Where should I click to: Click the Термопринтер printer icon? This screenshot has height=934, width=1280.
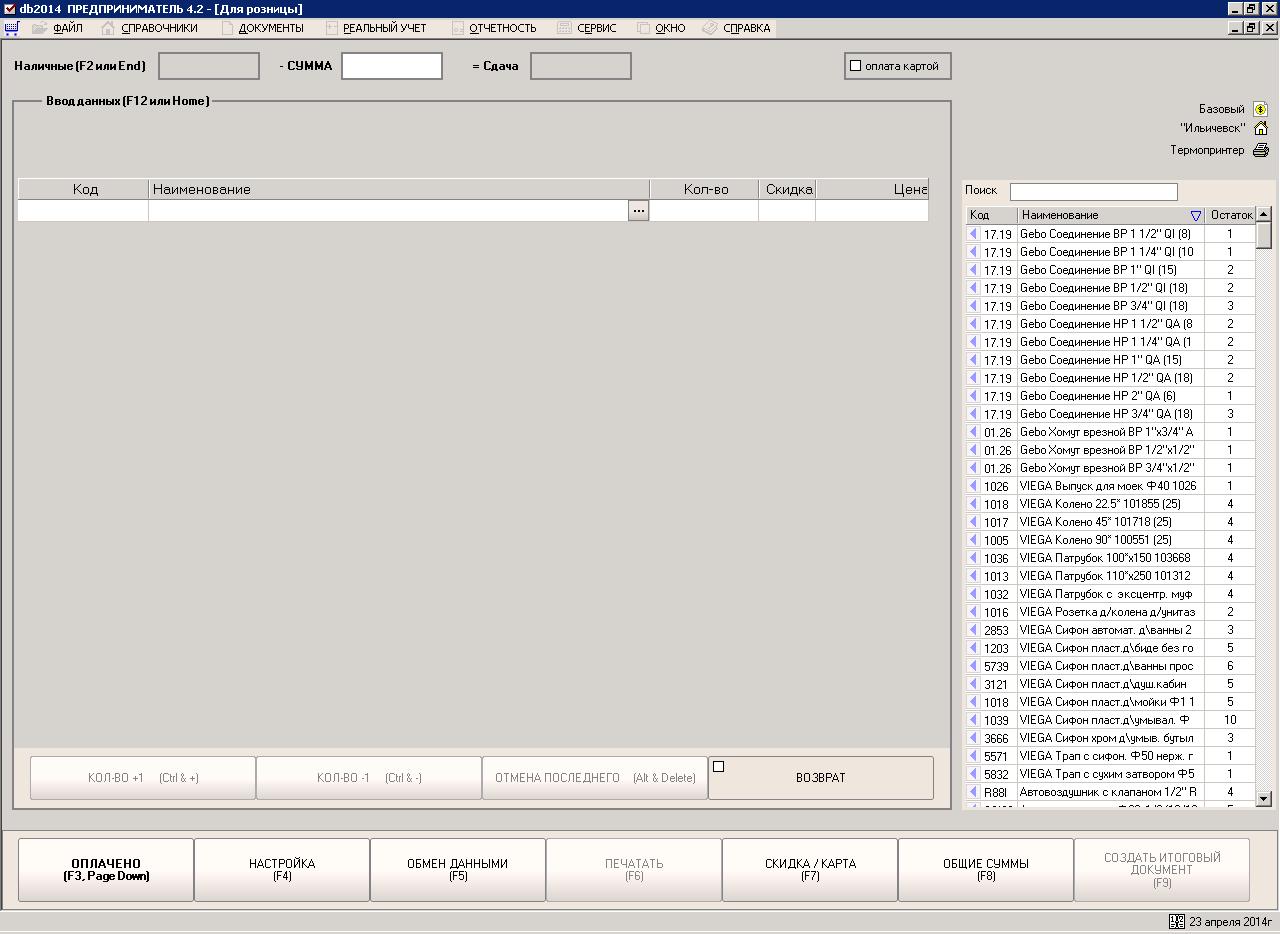[1261, 150]
